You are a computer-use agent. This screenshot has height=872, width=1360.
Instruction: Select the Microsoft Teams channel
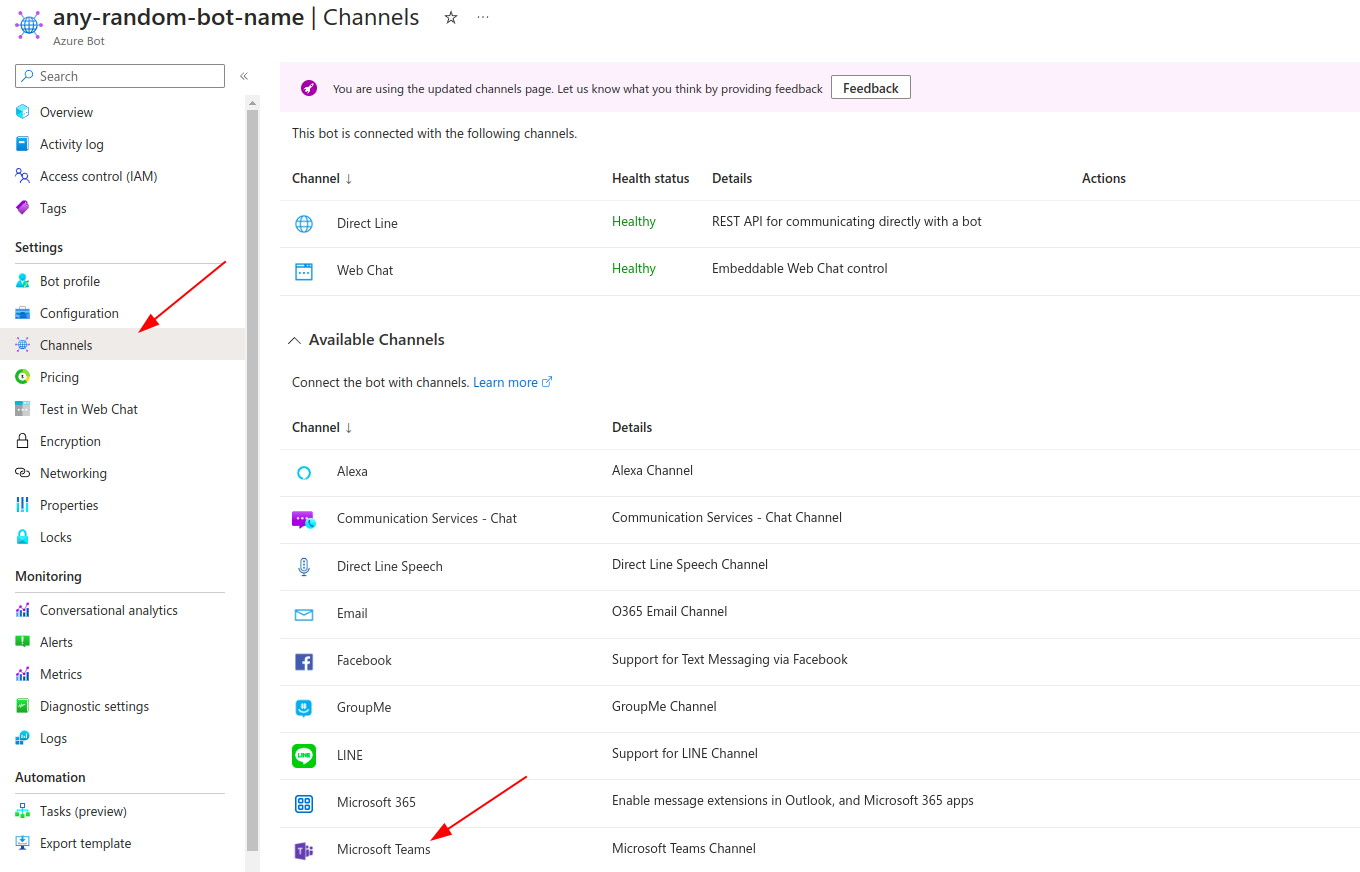point(384,849)
